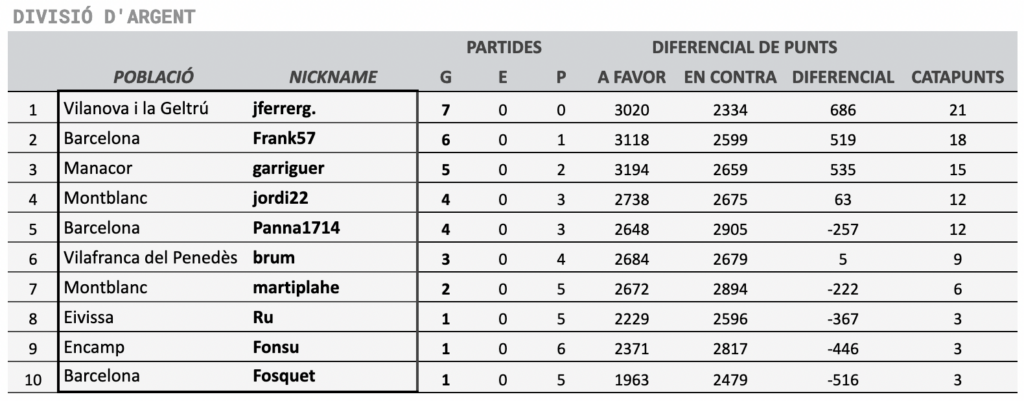Click the DIFERENCIAL DE PUNTS group header
Image resolution: width=1024 pixels, height=401 pixels.
pos(744,47)
